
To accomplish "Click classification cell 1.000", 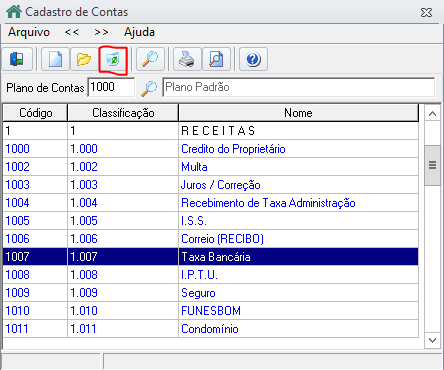I will click(123, 149).
